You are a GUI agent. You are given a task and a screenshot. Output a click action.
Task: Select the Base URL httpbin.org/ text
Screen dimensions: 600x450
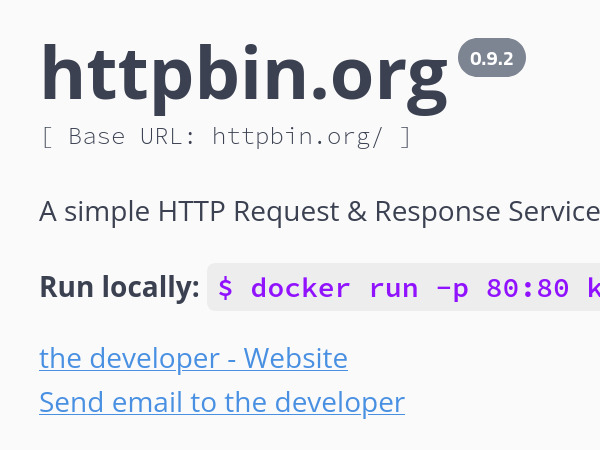(x=226, y=137)
